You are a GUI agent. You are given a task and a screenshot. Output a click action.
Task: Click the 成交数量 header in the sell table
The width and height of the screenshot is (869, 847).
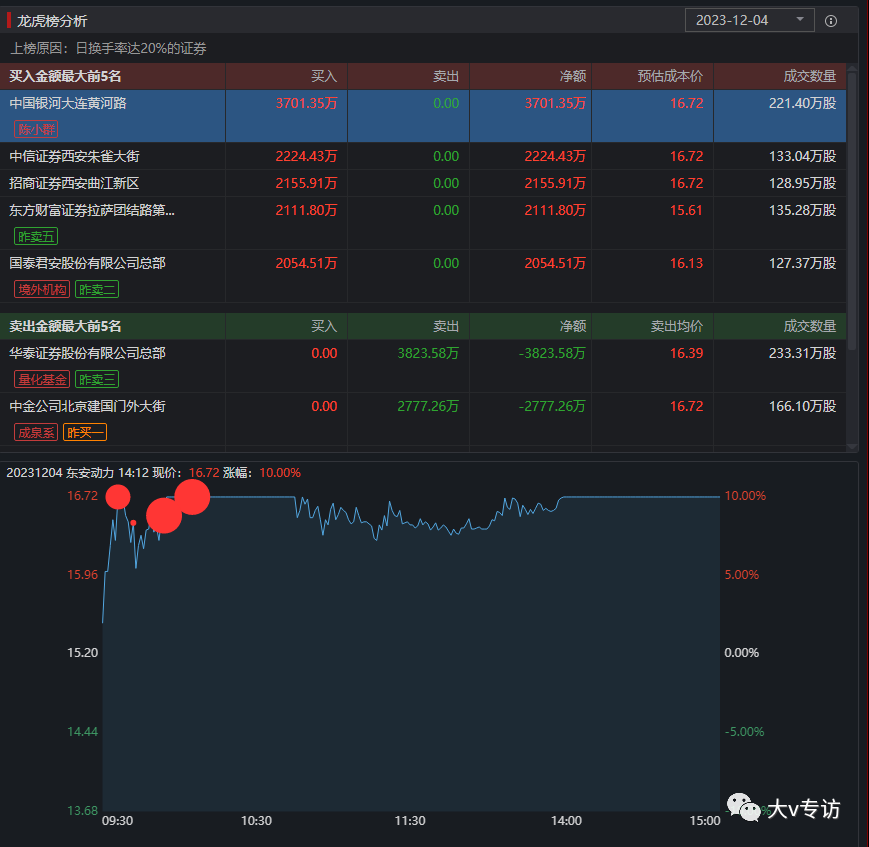(810, 326)
